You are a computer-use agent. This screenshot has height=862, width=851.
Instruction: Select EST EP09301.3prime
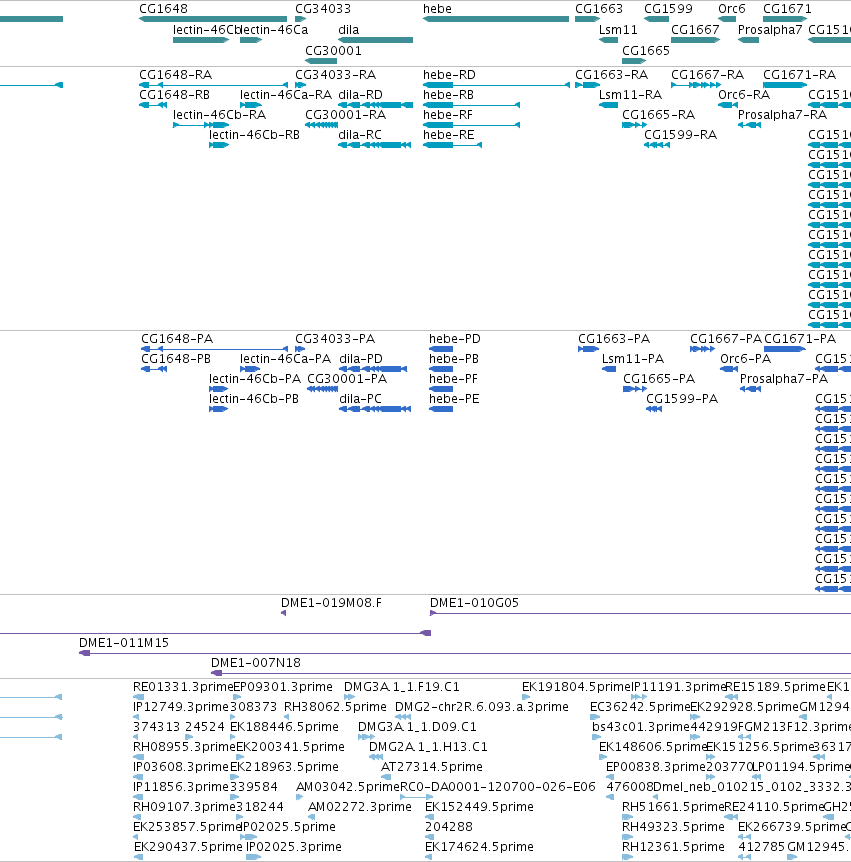283,687
